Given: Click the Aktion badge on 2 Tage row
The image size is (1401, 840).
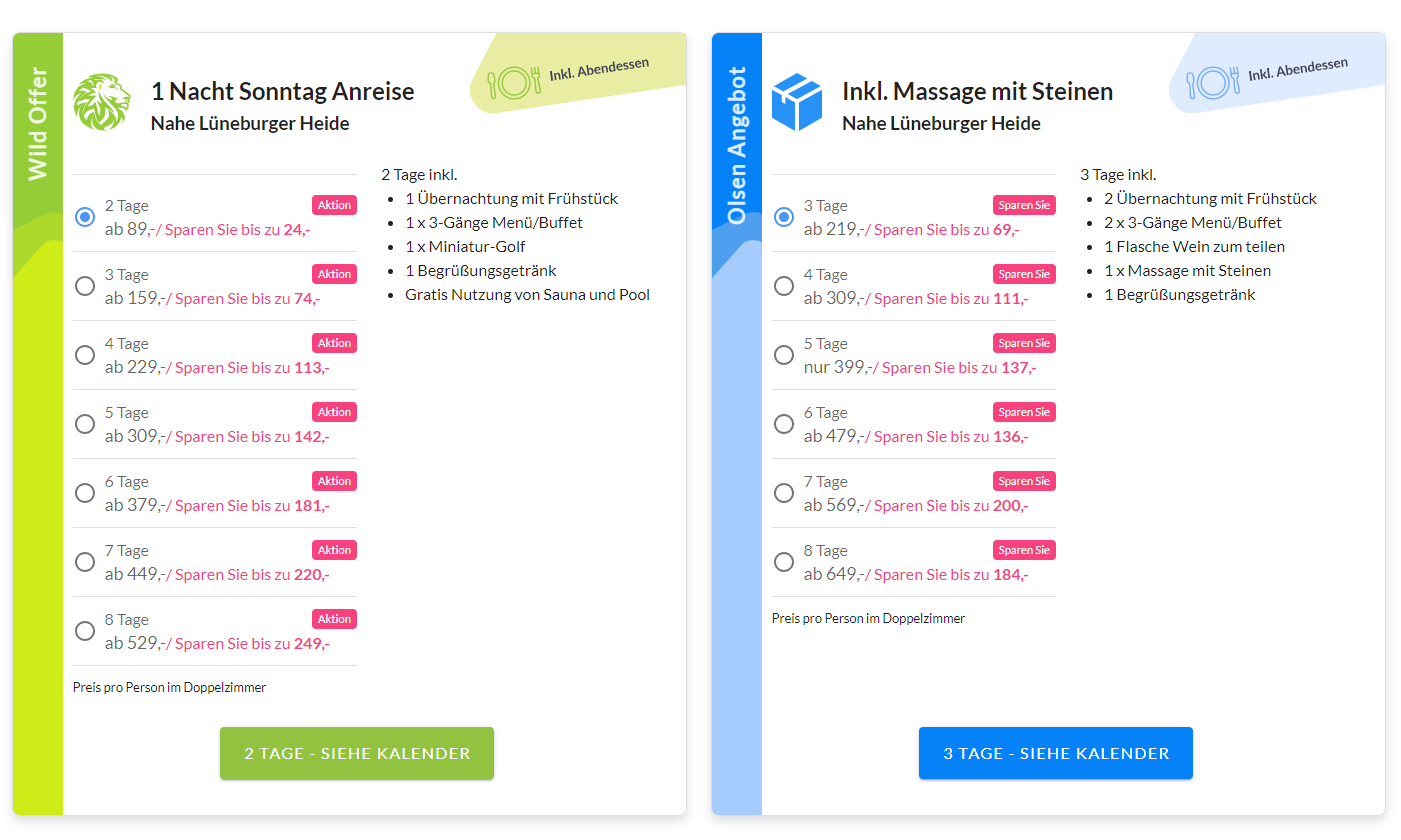Looking at the screenshot, I should [334, 205].
